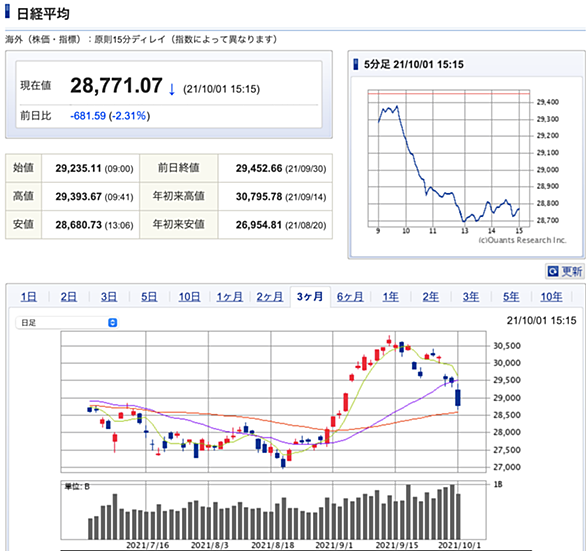
Task: Click the 更新 refresh button
Action: point(565,271)
